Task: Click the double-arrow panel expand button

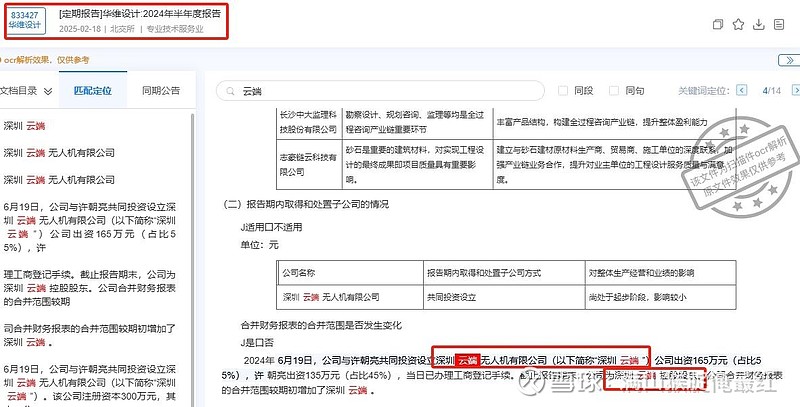Action: click(x=789, y=60)
